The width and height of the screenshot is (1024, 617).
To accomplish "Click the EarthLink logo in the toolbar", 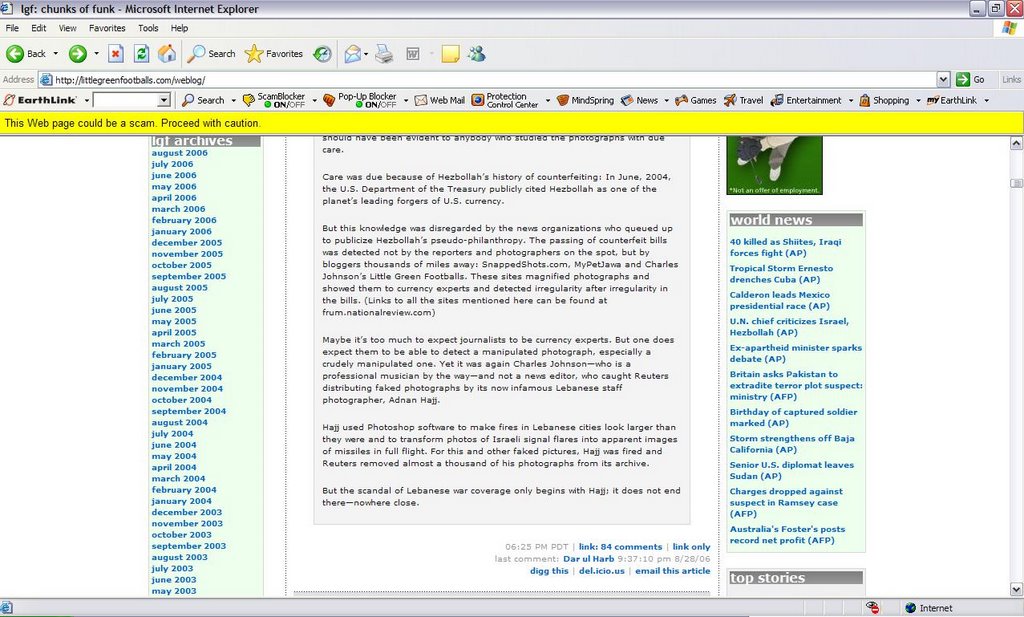I will (x=40, y=100).
